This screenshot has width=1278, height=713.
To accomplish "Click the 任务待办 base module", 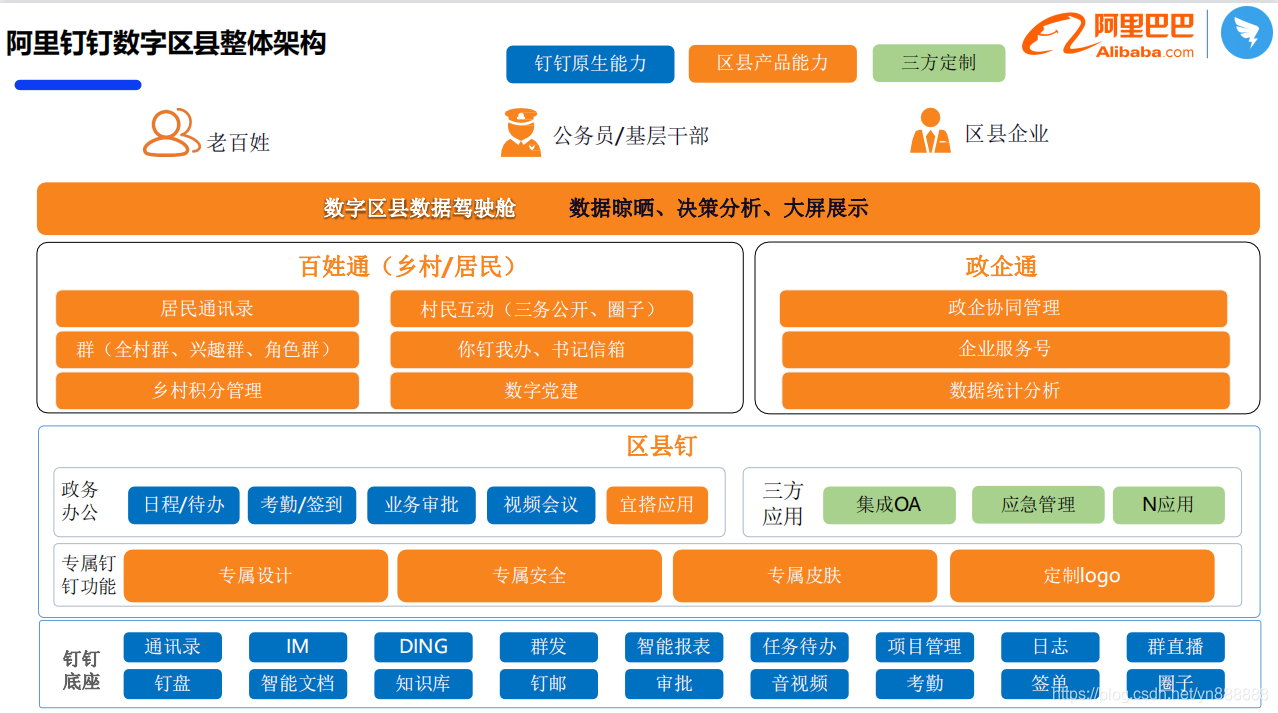I will point(799,647).
